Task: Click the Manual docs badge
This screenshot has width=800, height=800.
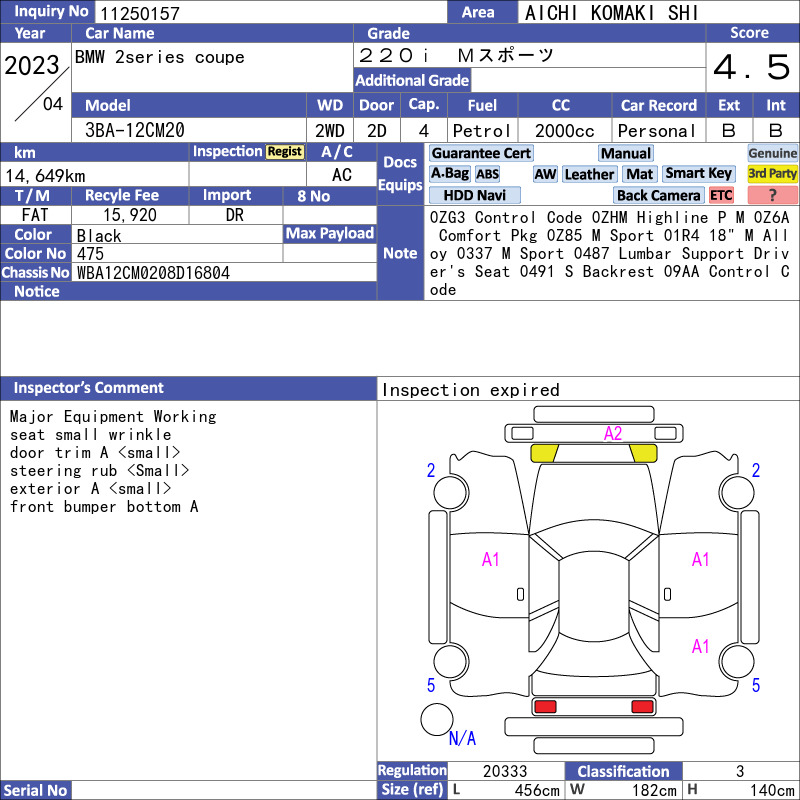Action: point(626,153)
